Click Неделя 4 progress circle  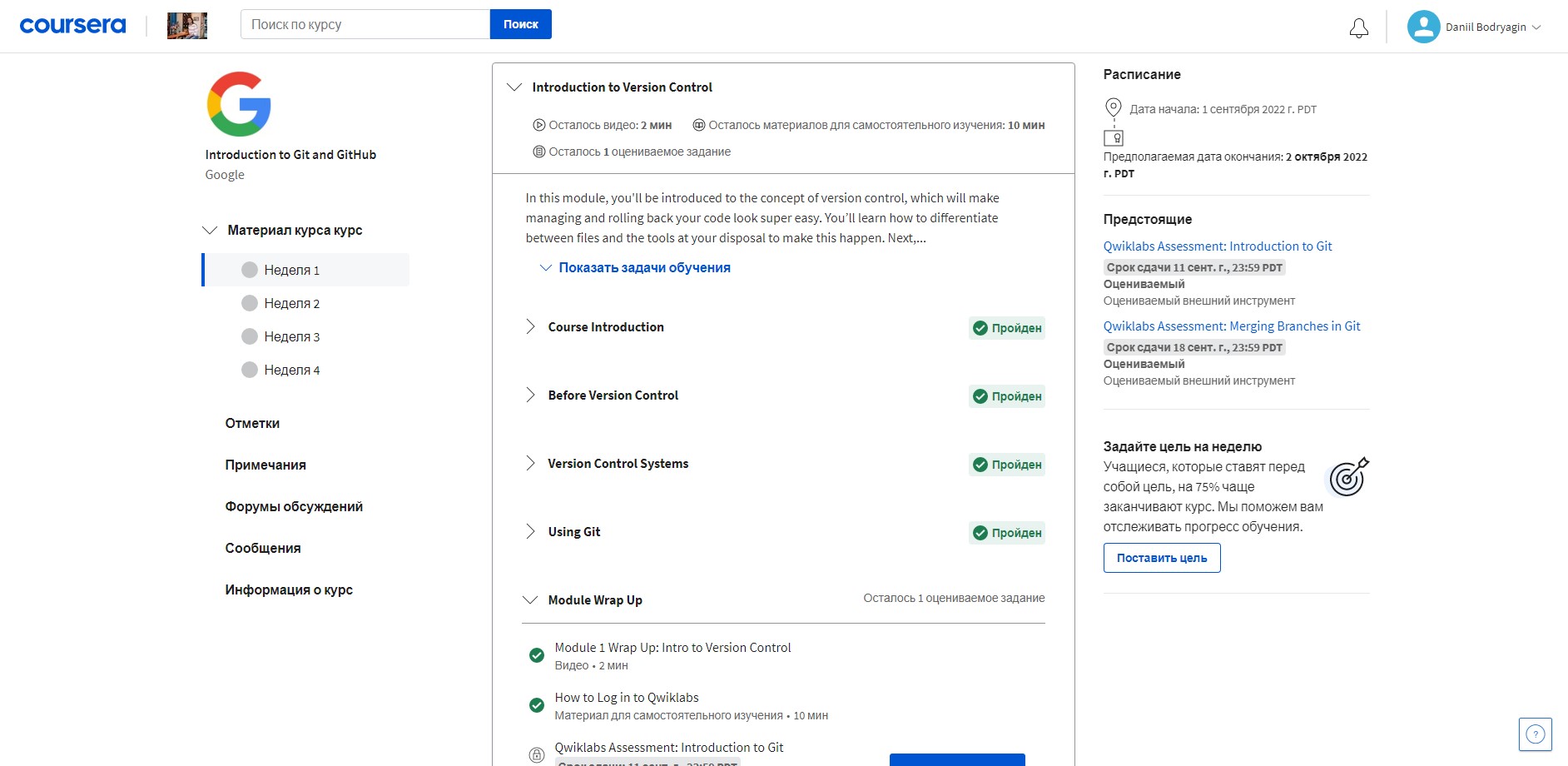click(x=250, y=370)
